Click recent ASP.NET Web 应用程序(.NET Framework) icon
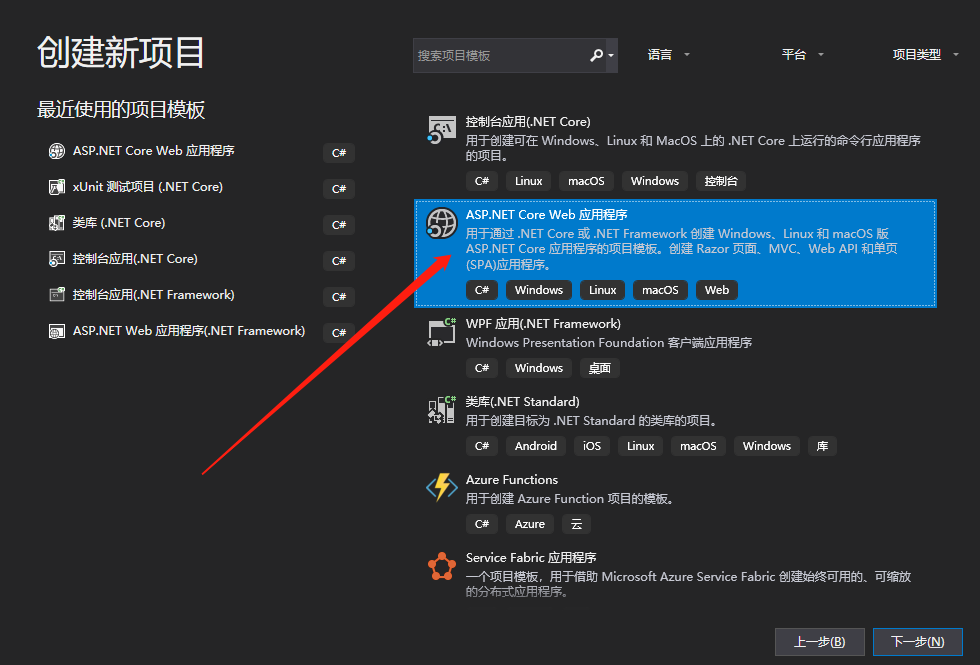Viewport: 980px width, 665px height. [57, 331]
